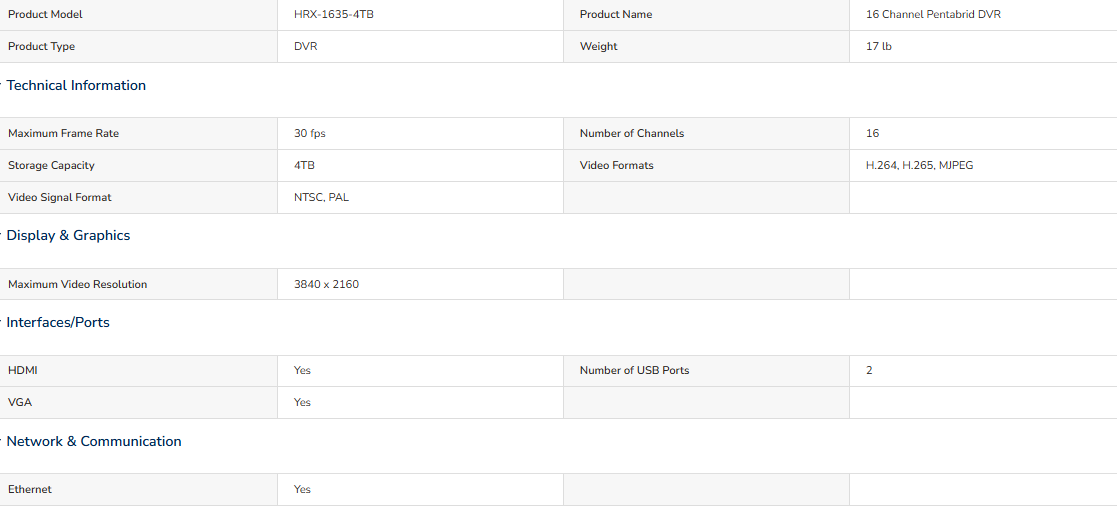Click the Product Name label cell
Image resolution: width=1117 pixels, height=513 pixels.
[706, 14]
